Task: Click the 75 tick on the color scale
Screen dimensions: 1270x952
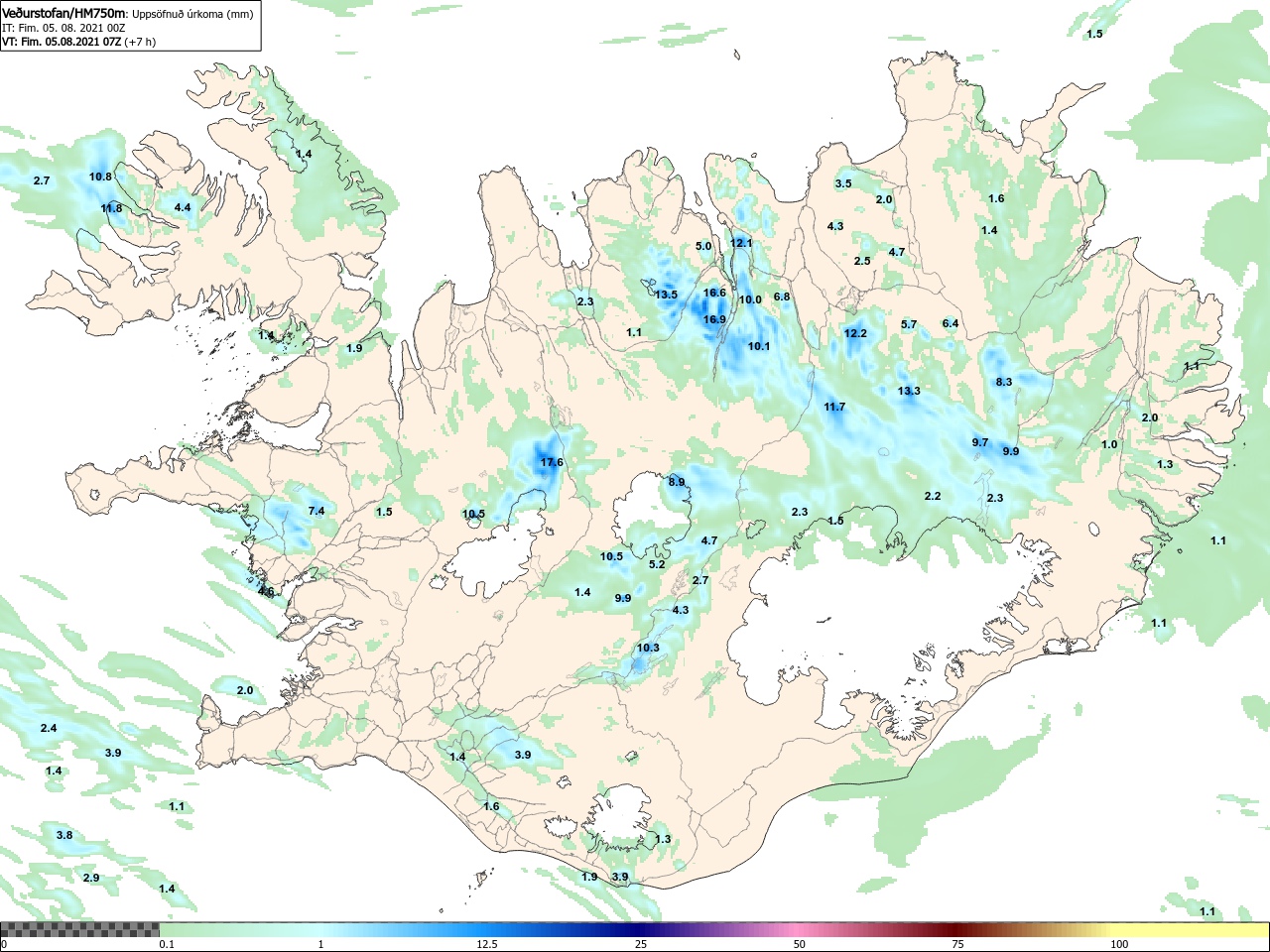Action: 957,944
